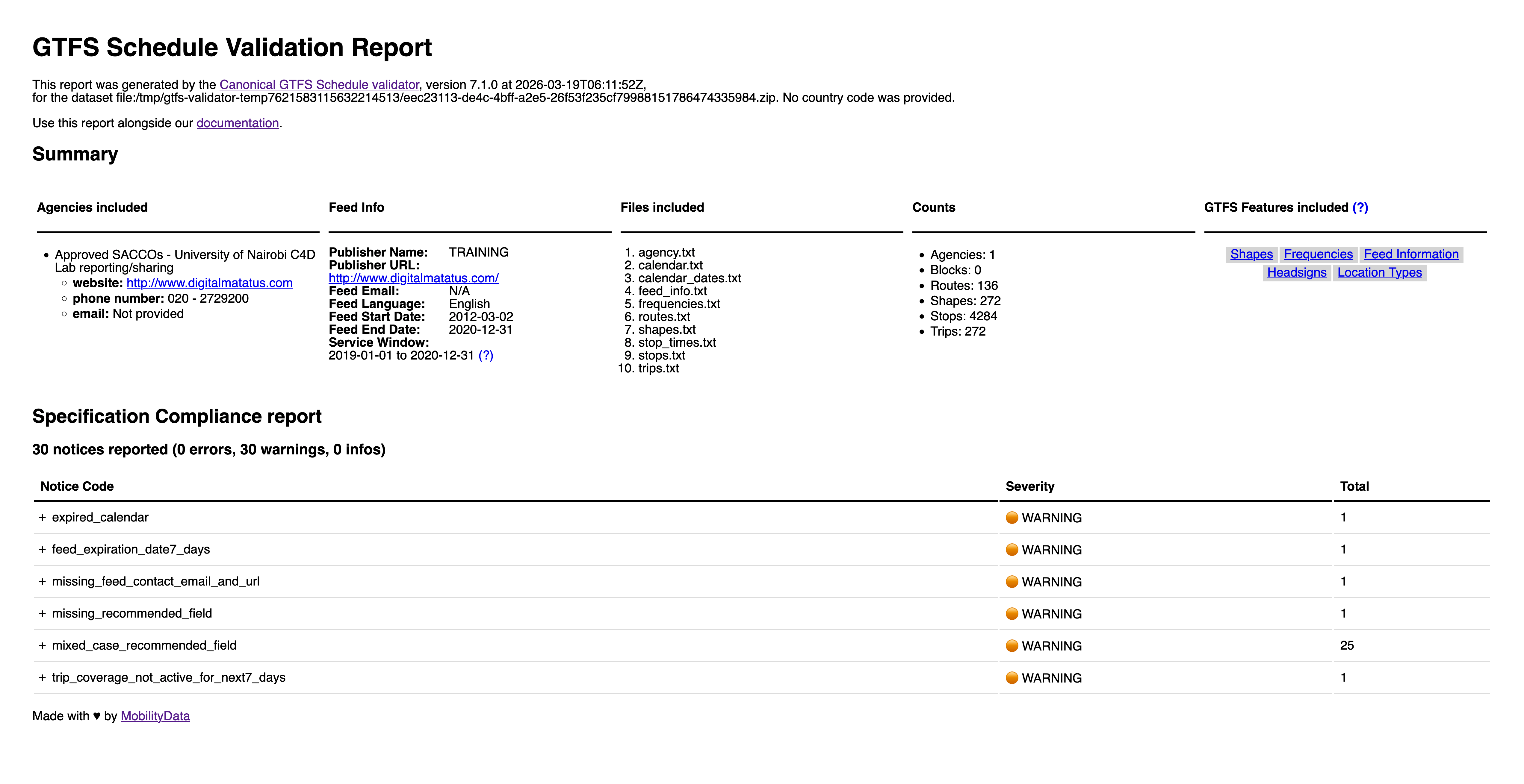The image size is (1524, 784).
Task: Click the Headsigns feature badge
Action: pyautogui.click(x=1296, y=272)
